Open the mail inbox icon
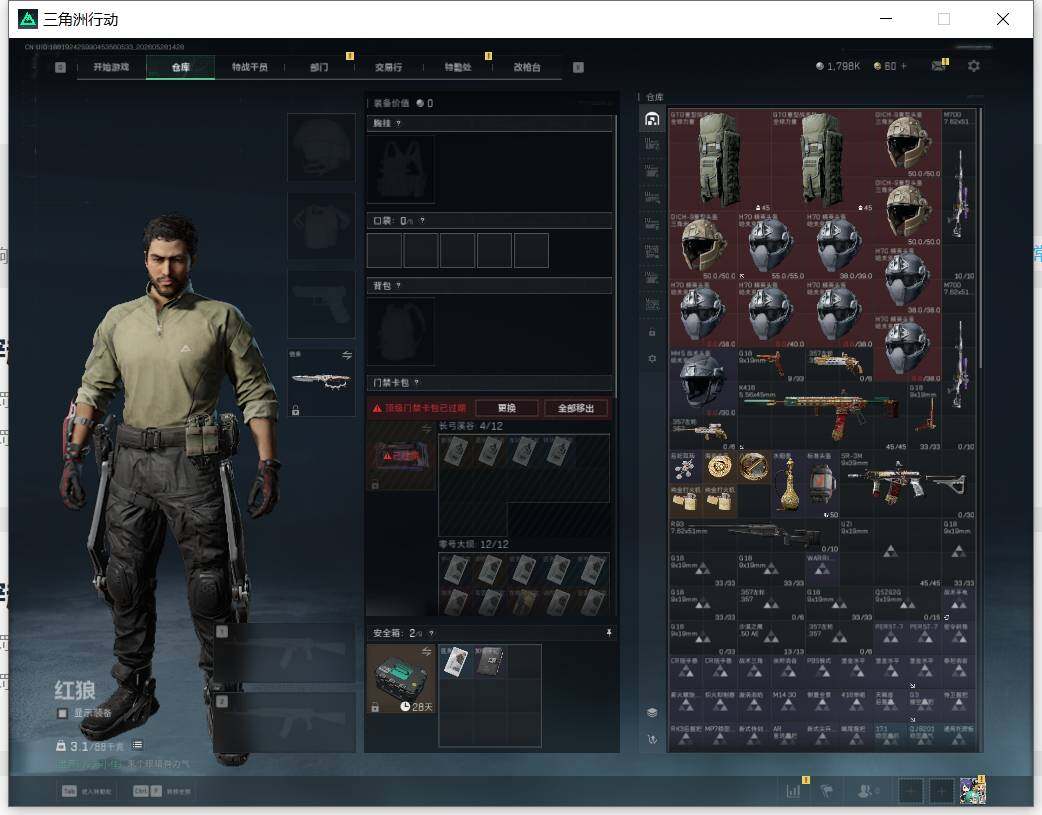The width and height of the screenshot is (1042, 815). pyautogui.click(x=939, y=66)
